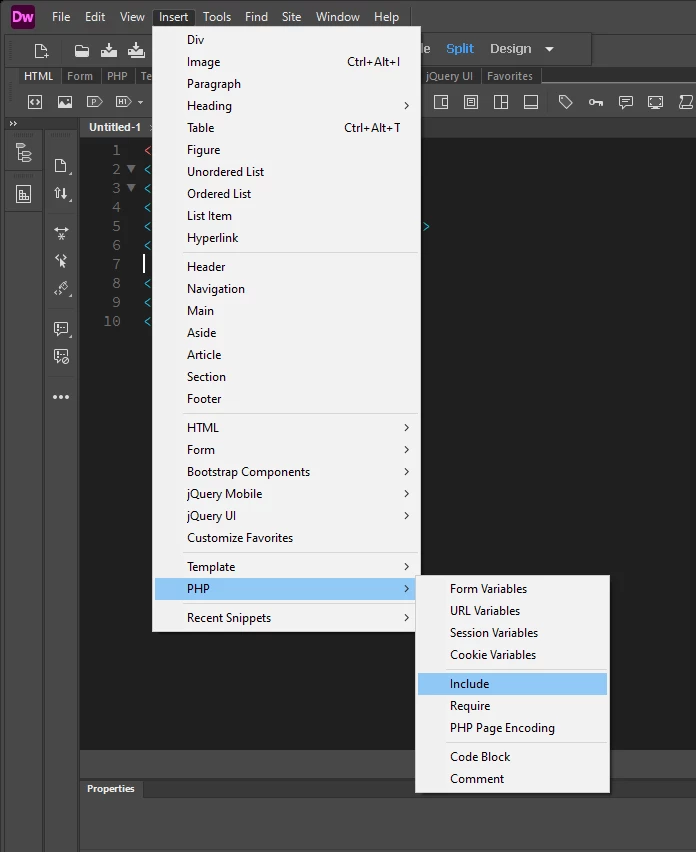Choose Include from the PHP submenu
The height and width of the screenshot is (852, 696).
pos(512,684)
